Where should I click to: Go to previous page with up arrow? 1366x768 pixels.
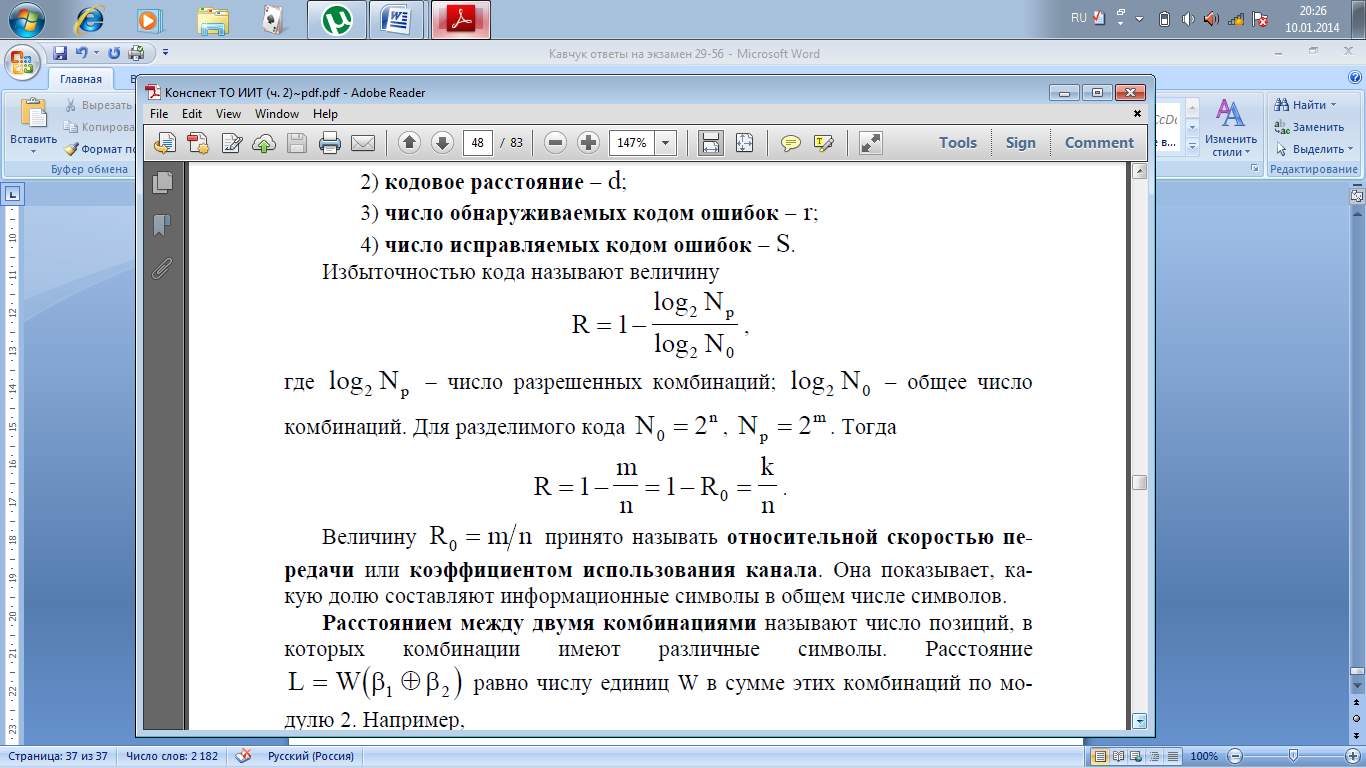coord(409,143)
